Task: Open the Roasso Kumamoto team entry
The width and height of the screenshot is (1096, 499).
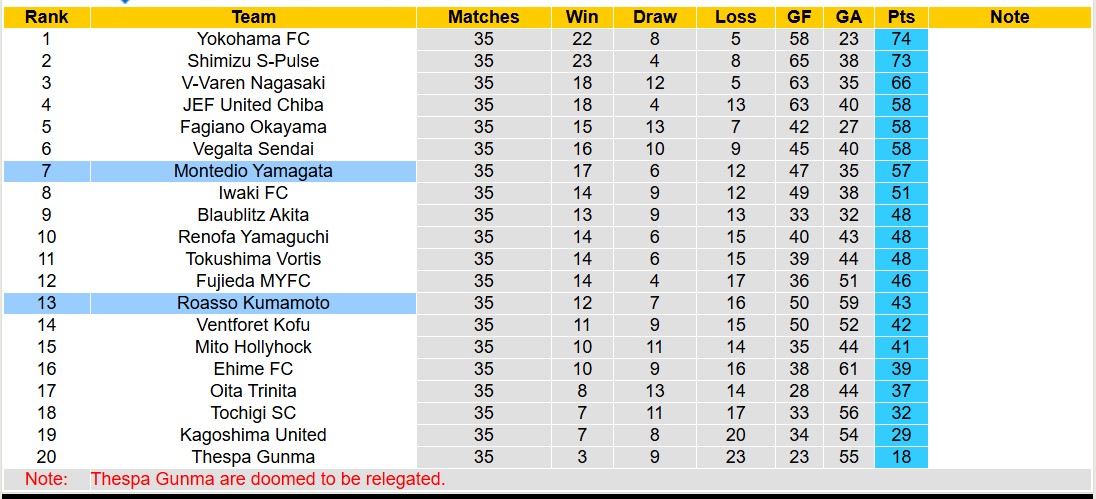Action: [253, 303]
